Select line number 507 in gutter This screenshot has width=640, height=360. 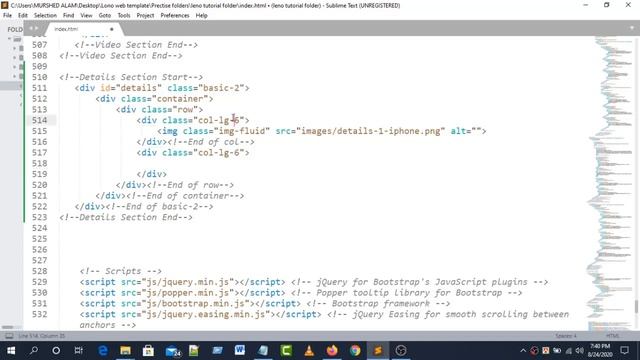40,45
